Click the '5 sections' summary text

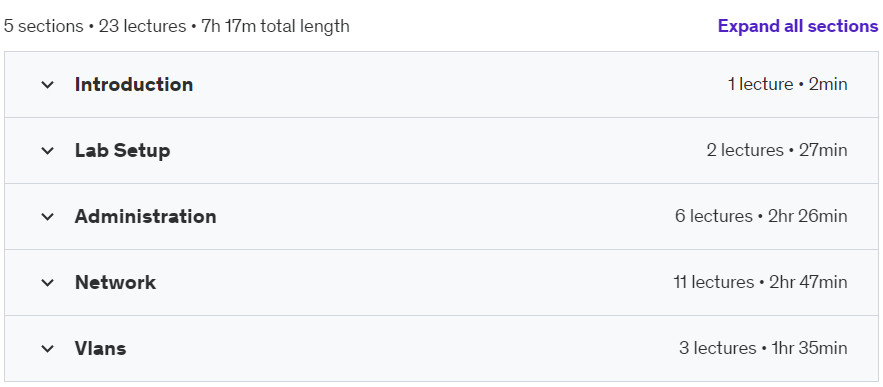coord(43,26)
